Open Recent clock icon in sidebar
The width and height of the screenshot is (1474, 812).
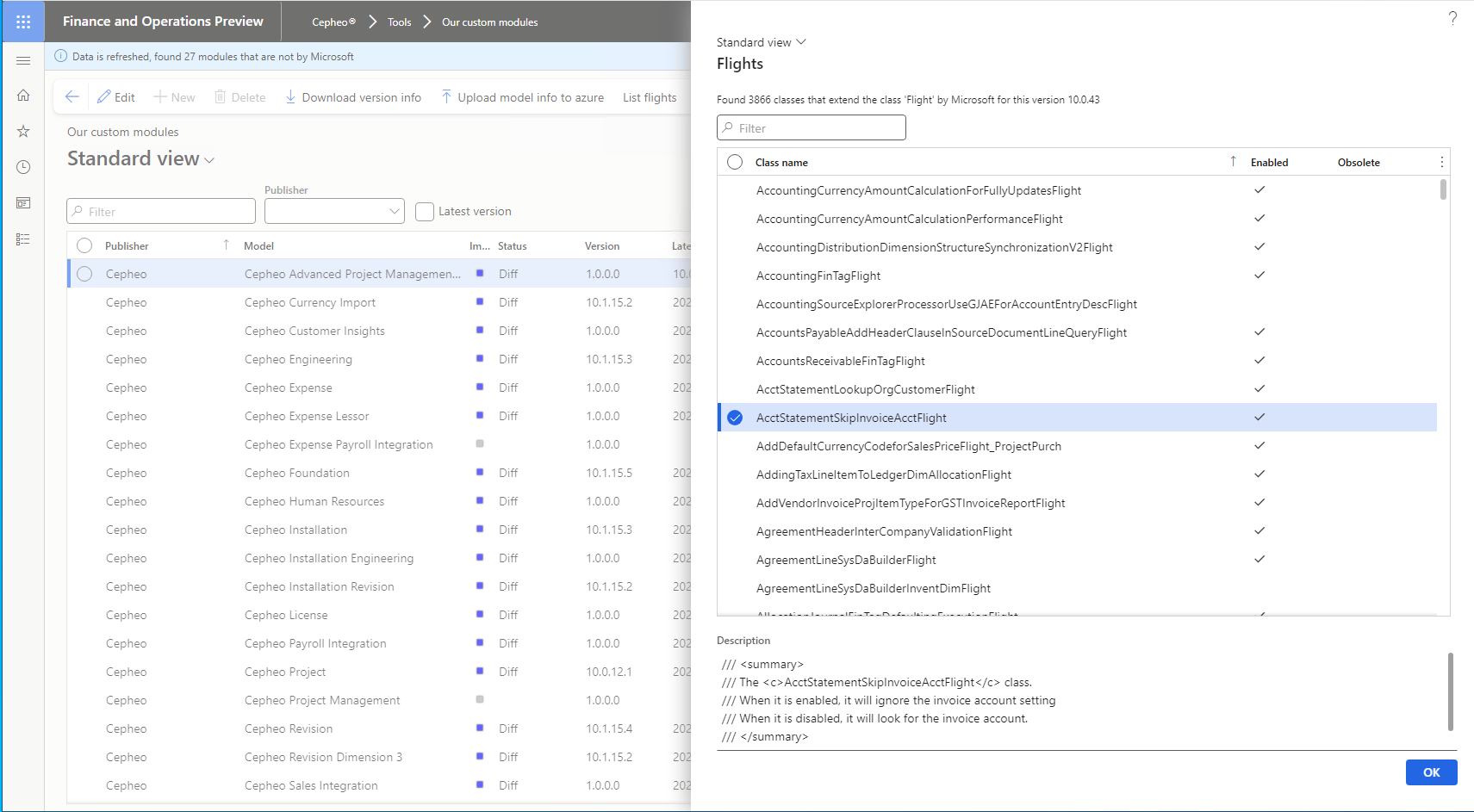click(x=23, y=167)
